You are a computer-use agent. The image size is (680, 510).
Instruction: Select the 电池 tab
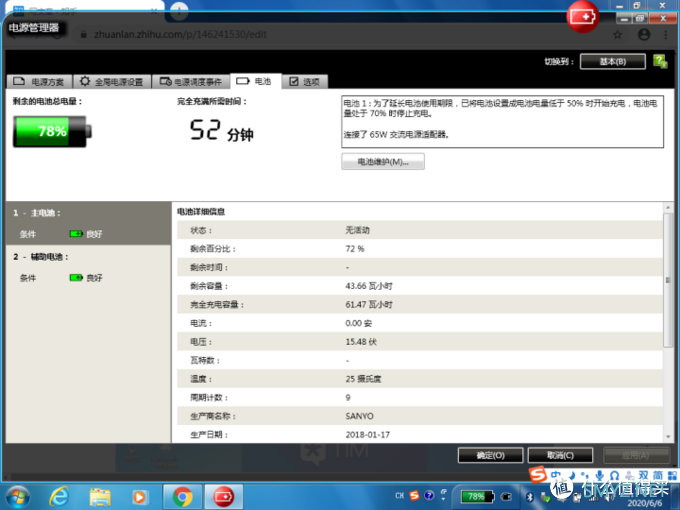[255, 81]
